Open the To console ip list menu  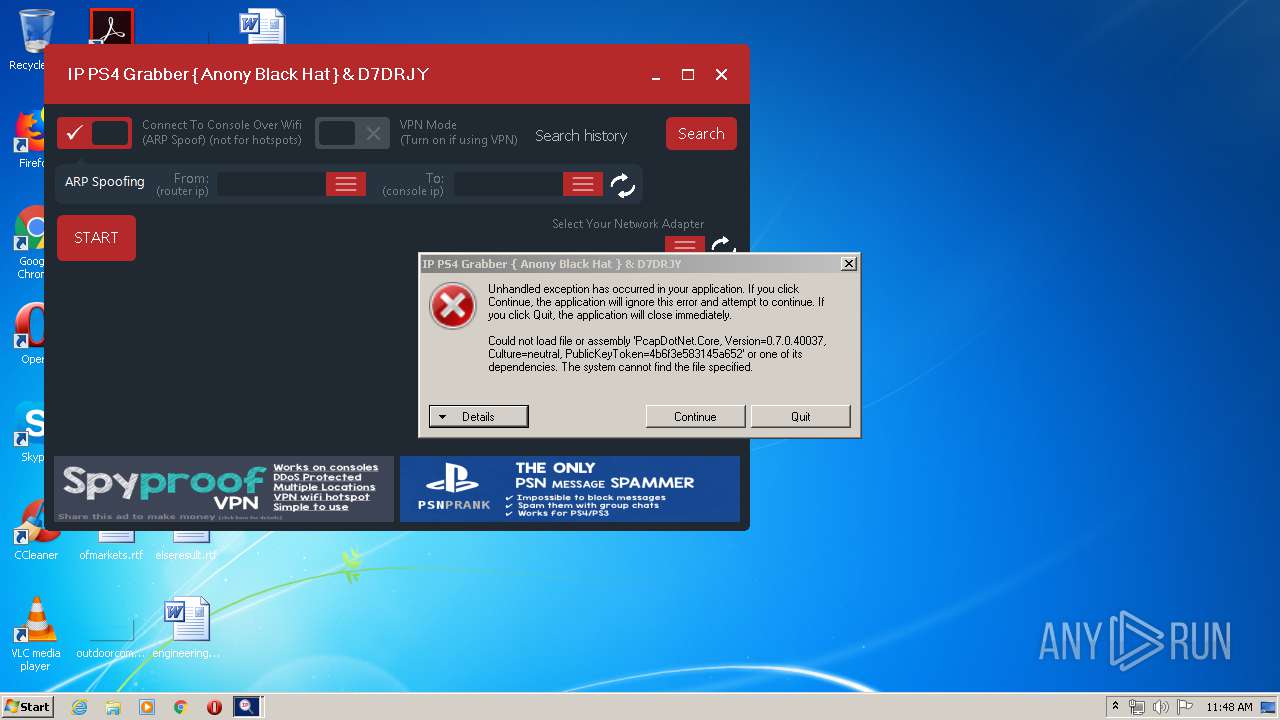coord(583,184)
